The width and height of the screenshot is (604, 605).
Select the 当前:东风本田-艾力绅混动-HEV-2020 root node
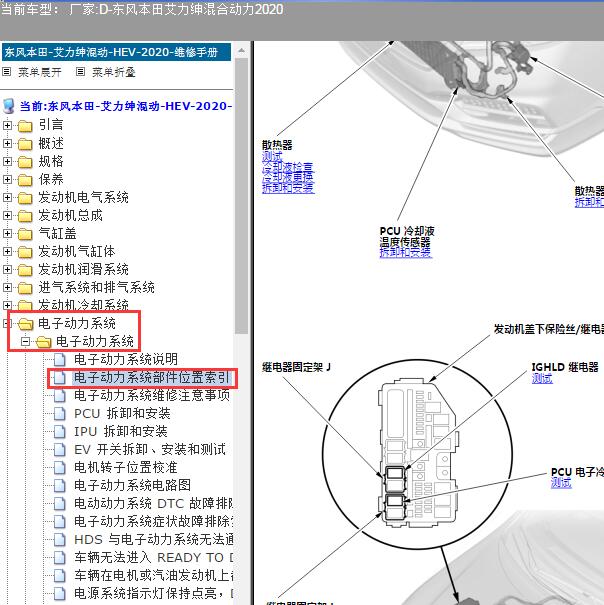click(125, 106)
